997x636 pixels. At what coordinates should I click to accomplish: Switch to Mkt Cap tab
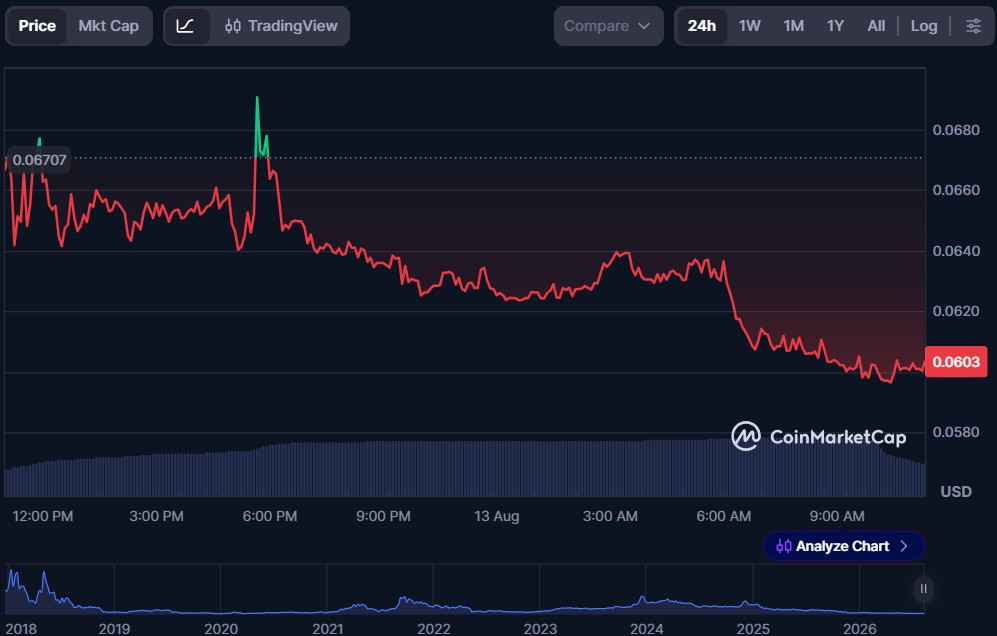[x=109, y=26]
